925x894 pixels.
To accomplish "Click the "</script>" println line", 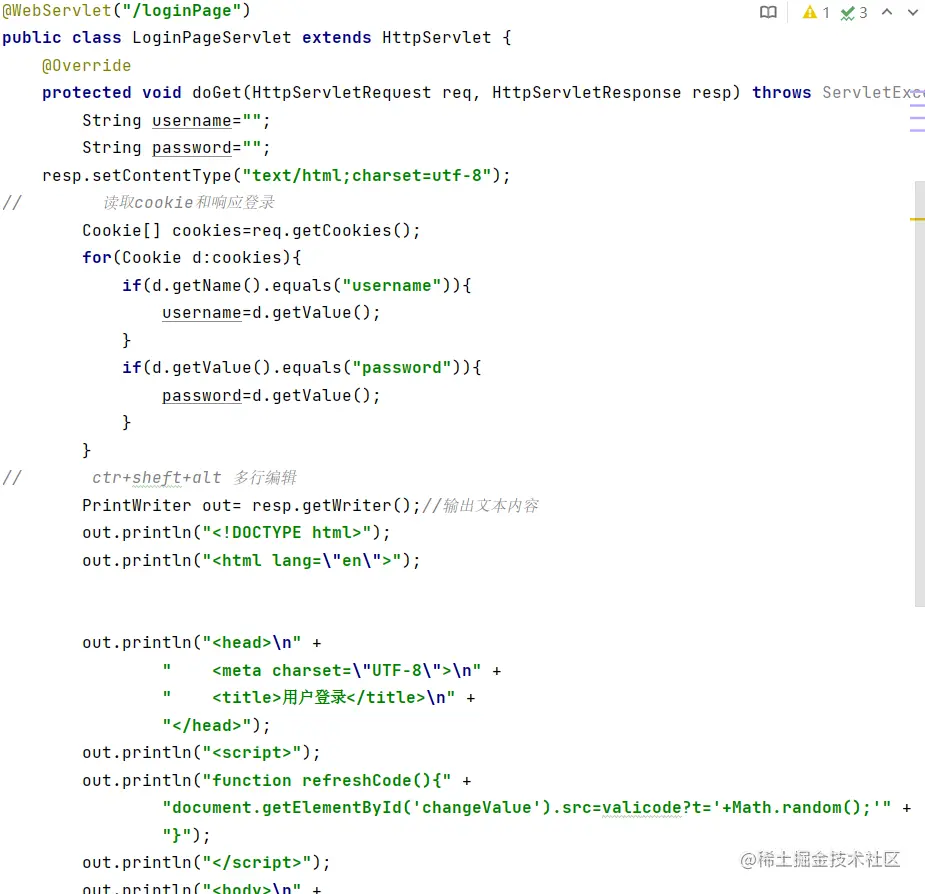I will pyautogui.click(x=206, y=863).
